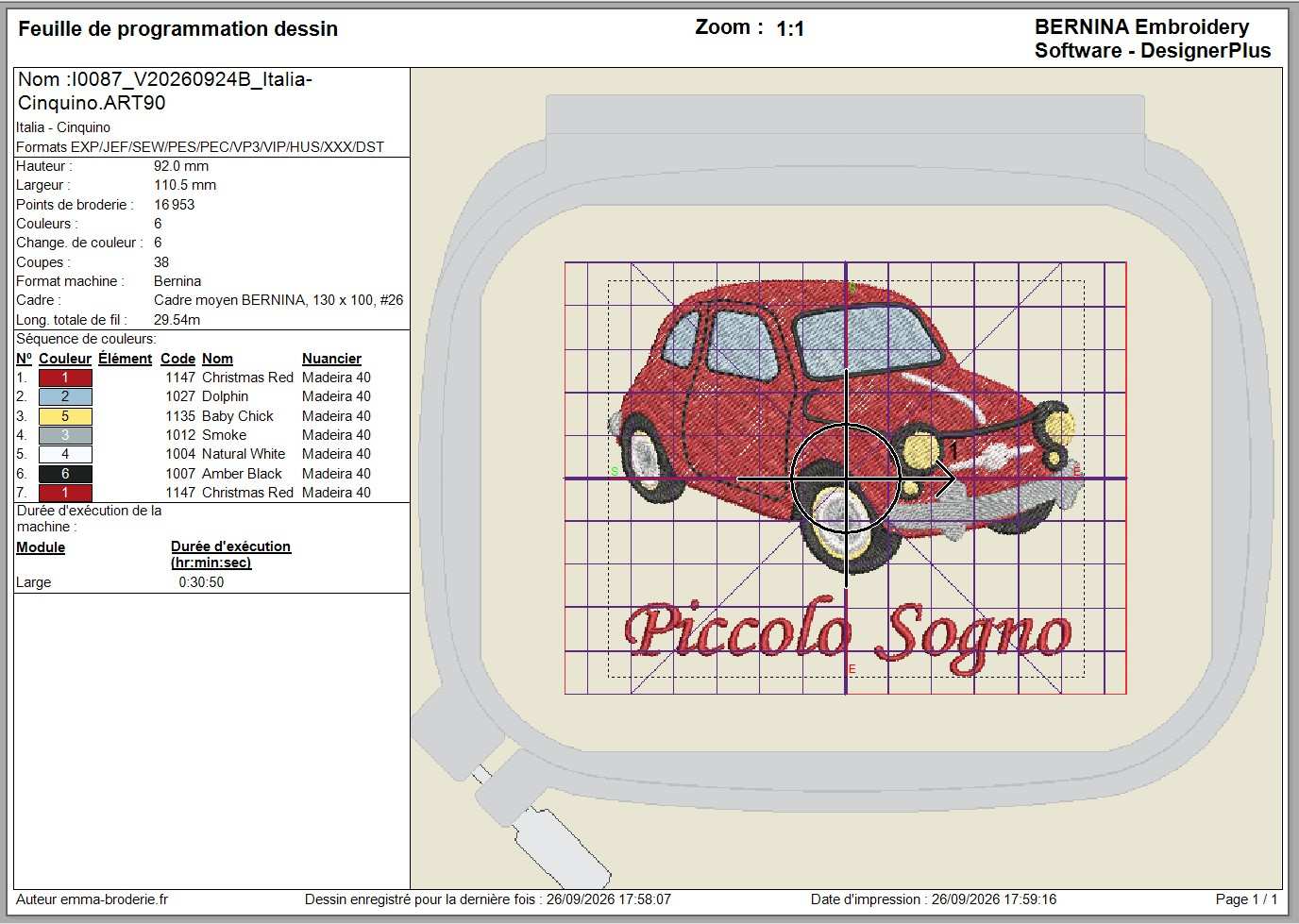Image resolution: width=1299 pixels, height=924 pixels.
Task: Click the '1012 Smoke' thread entry
Action: (206, 435)
